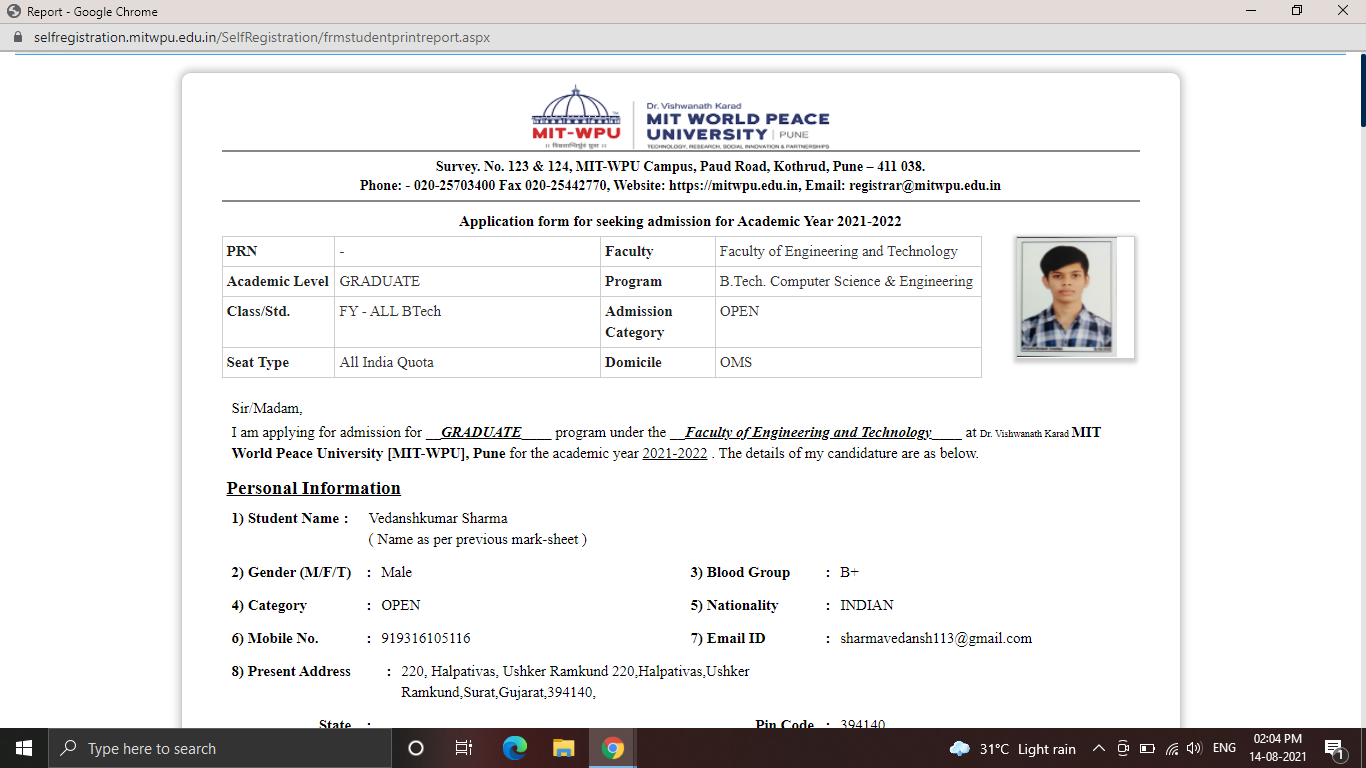
Task: Click the Personal Information heading
Action: (313, 488)
